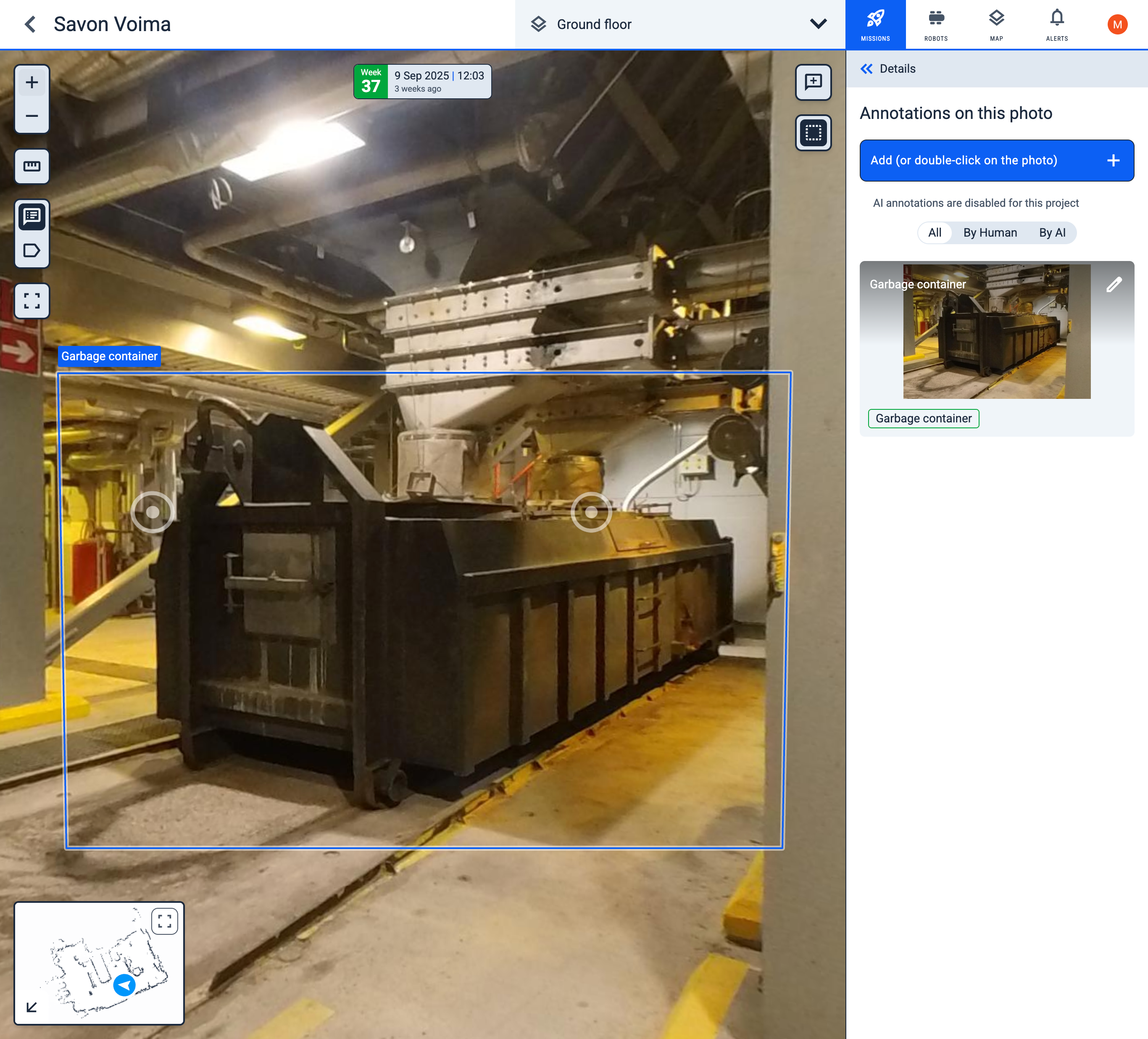Screen dimensions: 1148x1039
Task: Toggle the area selection tool
Action: click(x=813, y=133)
